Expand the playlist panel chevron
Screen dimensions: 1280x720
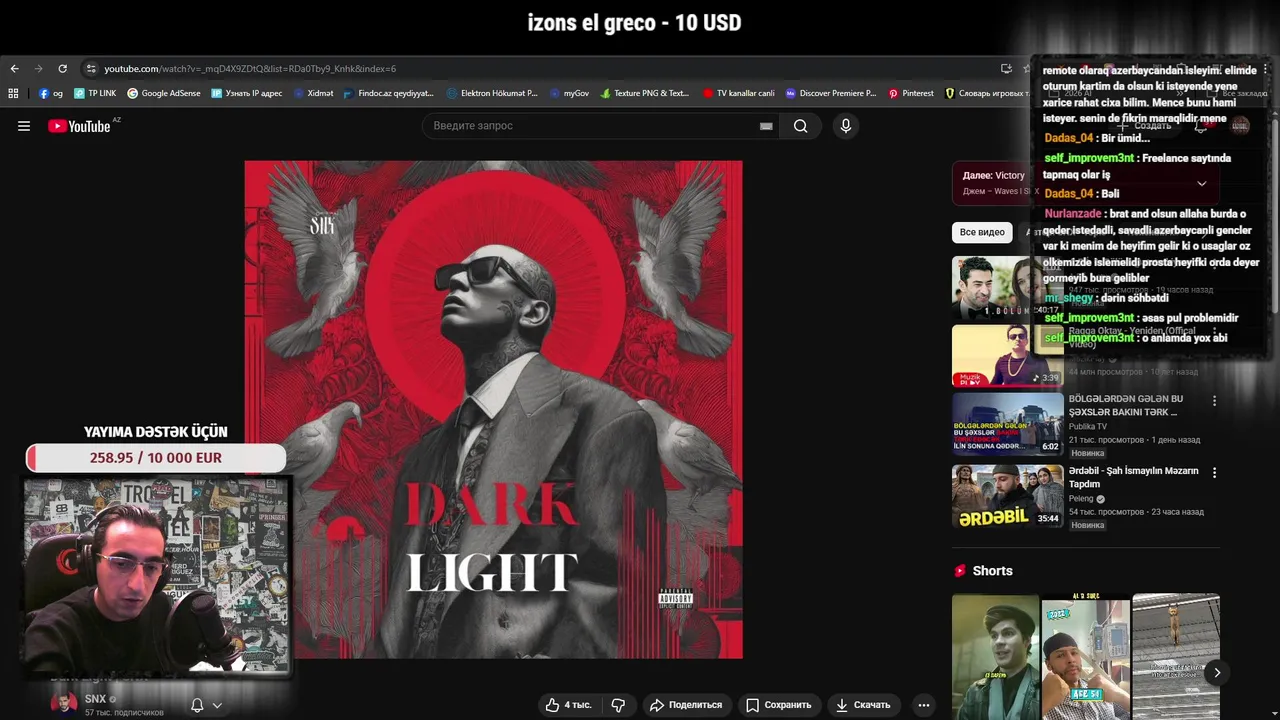[x=1202, y=184]
